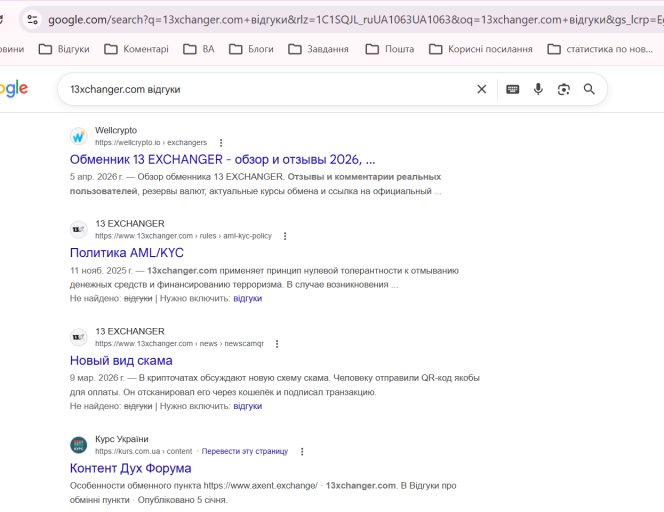Open the ВА bookmarks folder
The height and width of the screenshot is (512, 664).
(x=199, y=49)
